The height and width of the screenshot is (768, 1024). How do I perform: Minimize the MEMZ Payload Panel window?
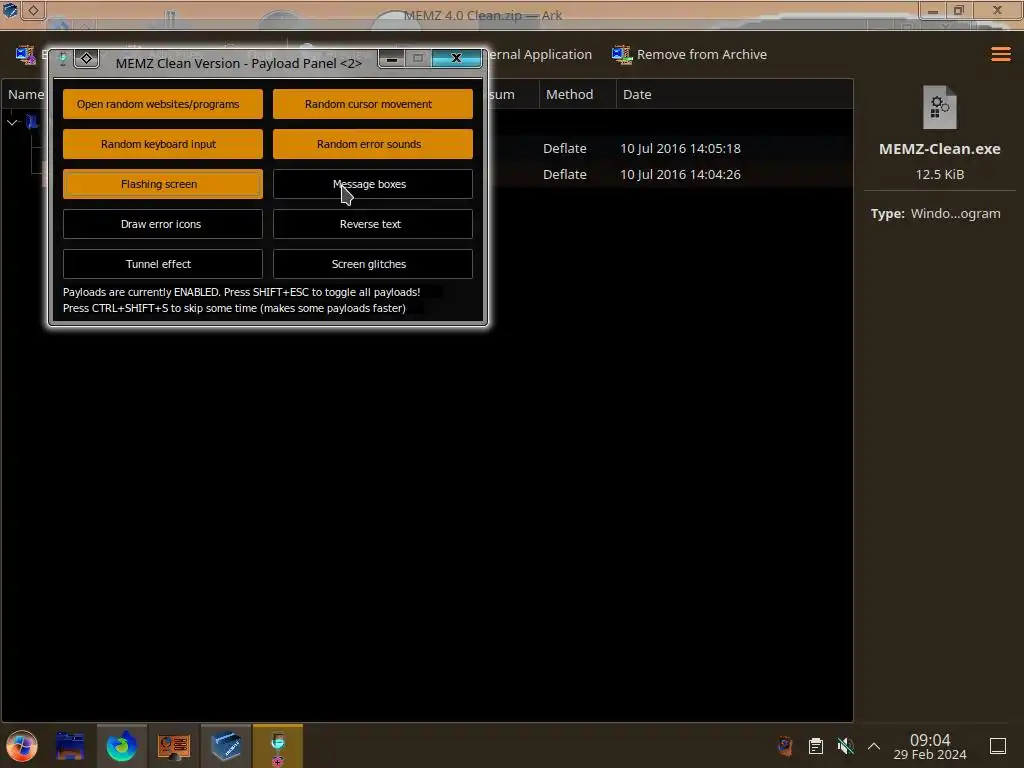tap(392, 59)
